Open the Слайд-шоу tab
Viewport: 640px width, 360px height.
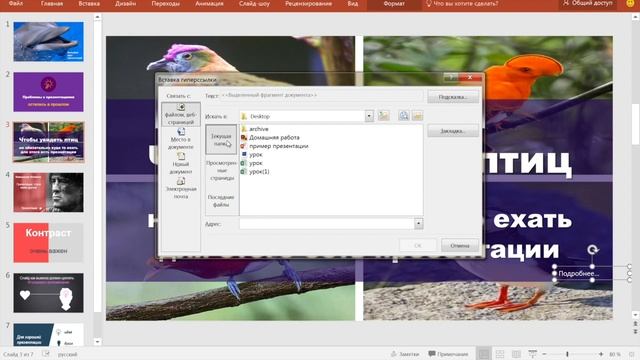254,4
